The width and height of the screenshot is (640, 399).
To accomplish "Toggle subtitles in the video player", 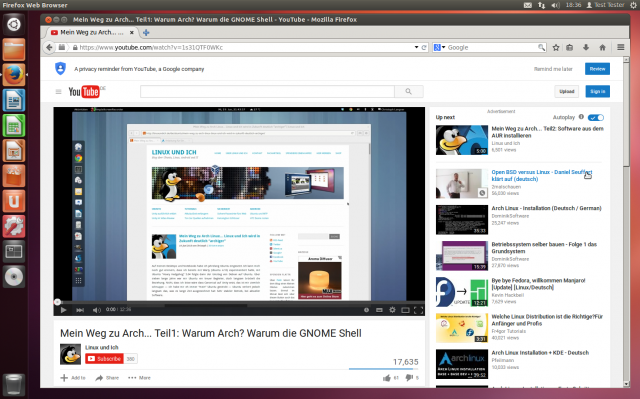I will (x=379, y=310).
